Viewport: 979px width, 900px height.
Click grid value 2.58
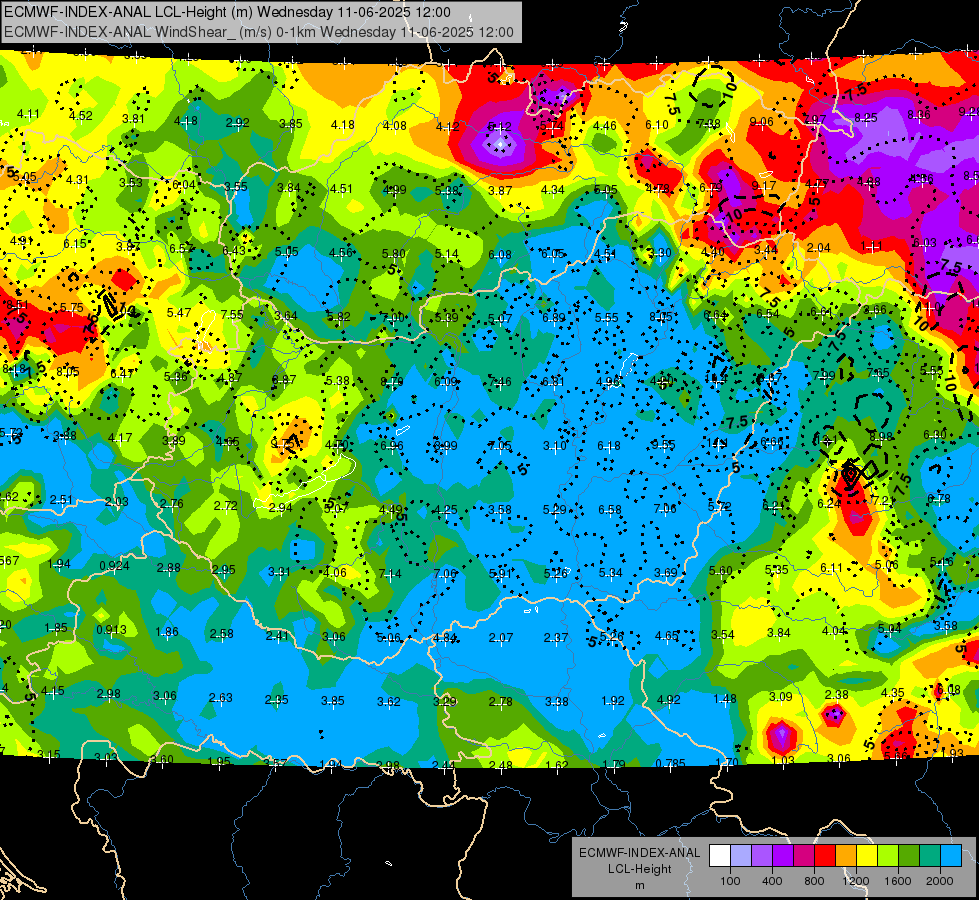pos(222,633)
